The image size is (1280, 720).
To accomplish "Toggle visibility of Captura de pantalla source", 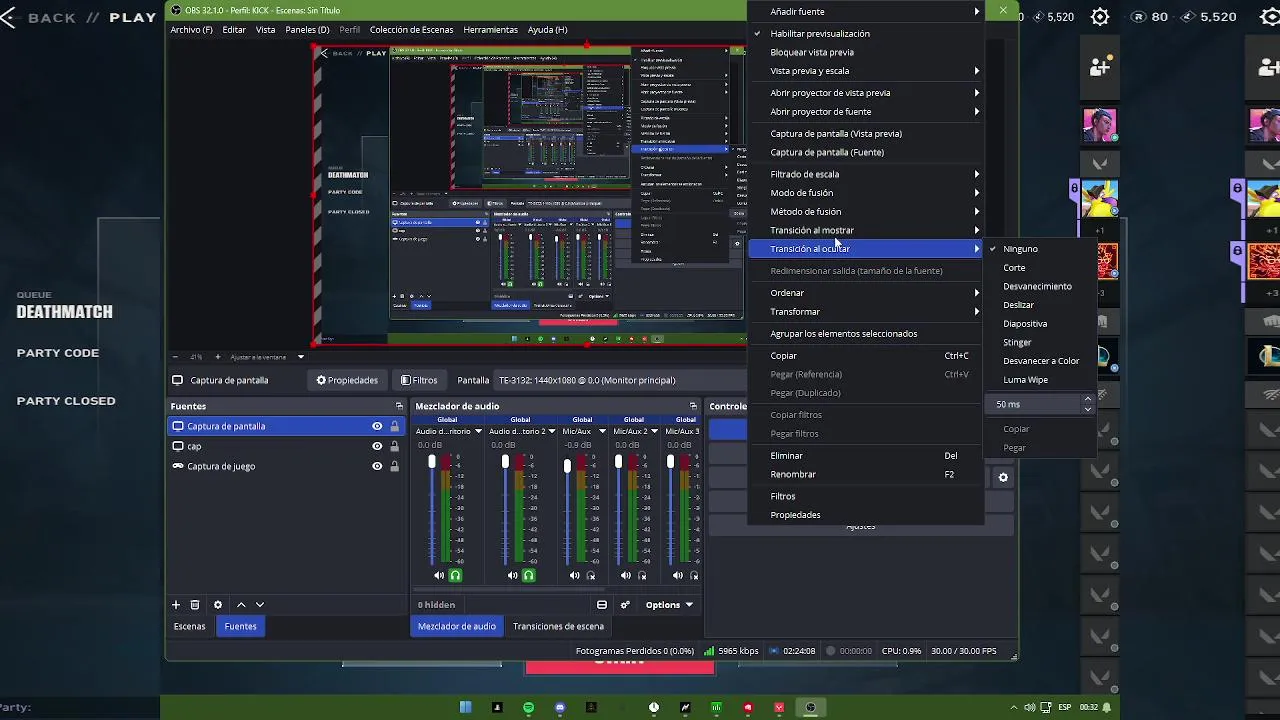I will [x=377, y=426].
